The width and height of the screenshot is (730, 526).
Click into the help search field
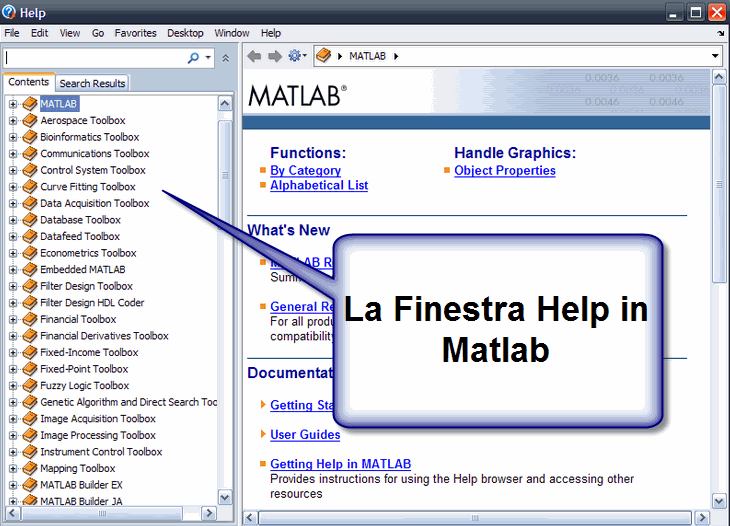point(95,58)
